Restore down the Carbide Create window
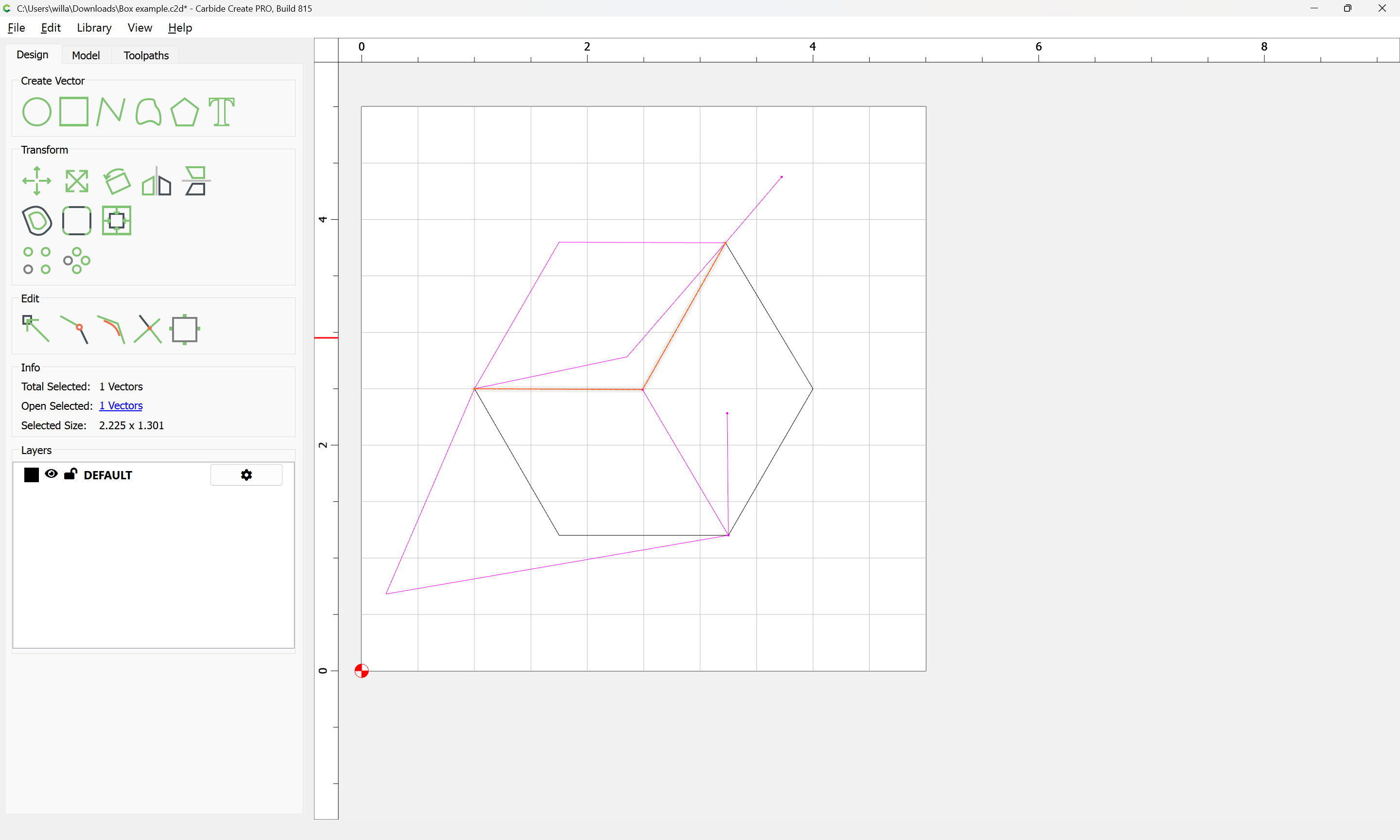This screenshot has width=1400, height=840. 1347,8
